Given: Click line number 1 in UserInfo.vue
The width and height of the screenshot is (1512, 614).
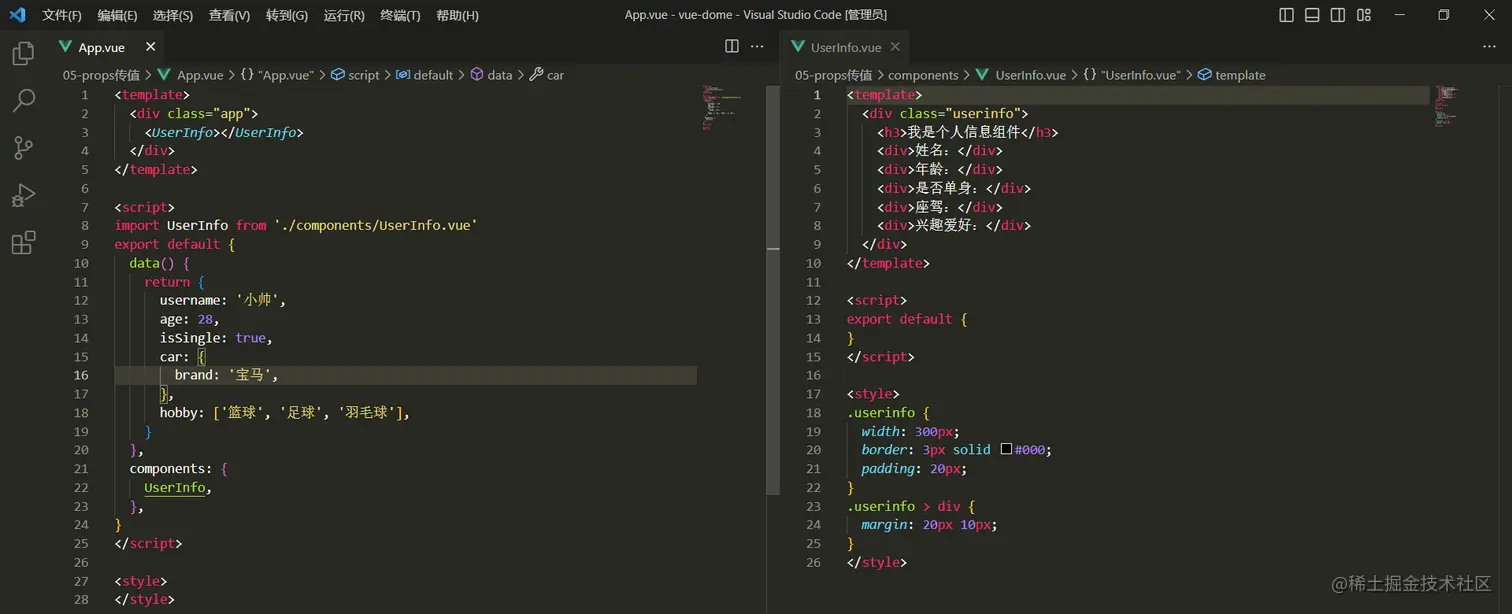Looking at the screenshot, I should tap(817, 95).
